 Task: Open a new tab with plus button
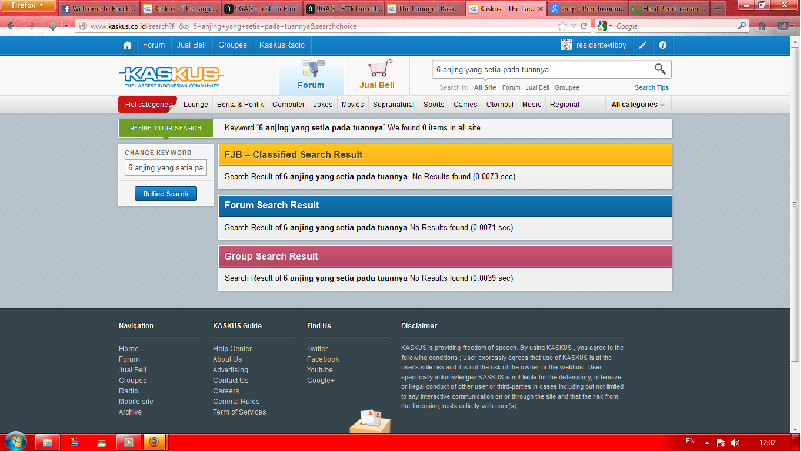tap(718, 9)
